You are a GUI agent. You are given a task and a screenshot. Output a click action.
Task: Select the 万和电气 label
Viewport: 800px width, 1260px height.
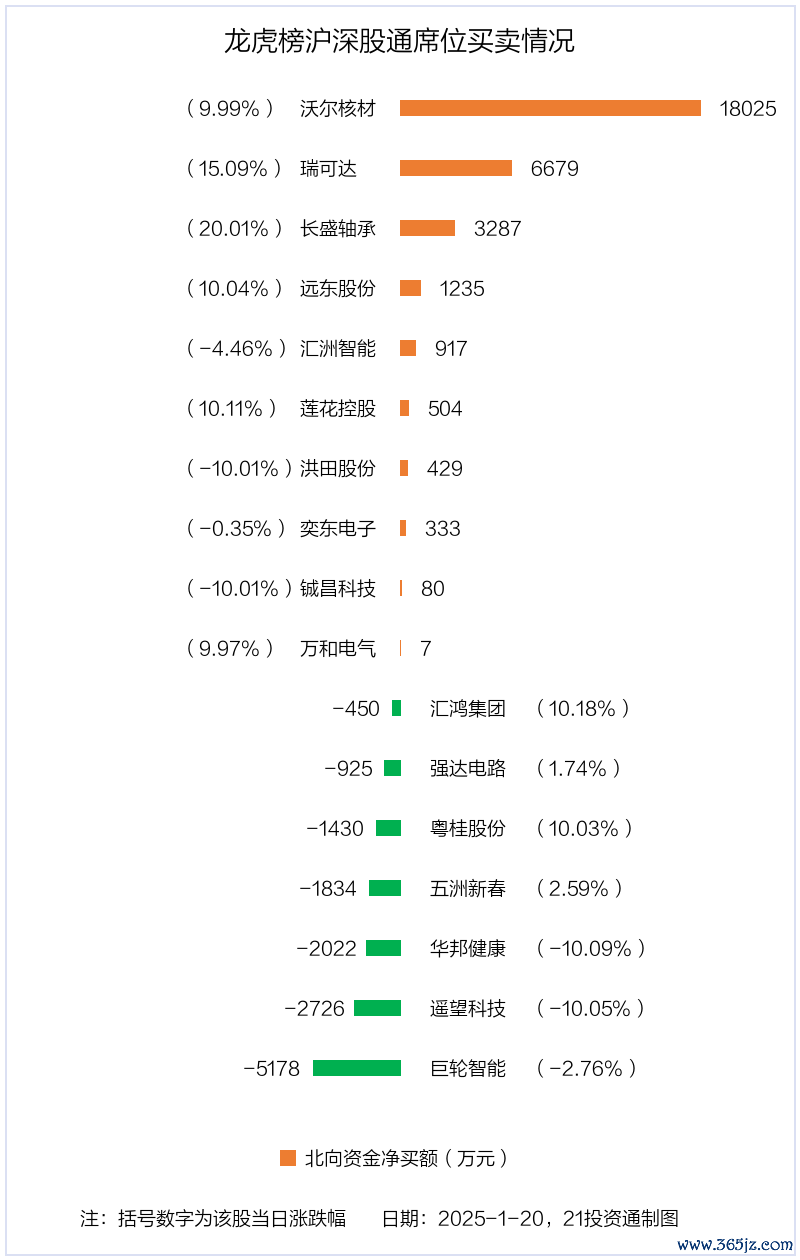pyautogui.click(x=338, y=648)
